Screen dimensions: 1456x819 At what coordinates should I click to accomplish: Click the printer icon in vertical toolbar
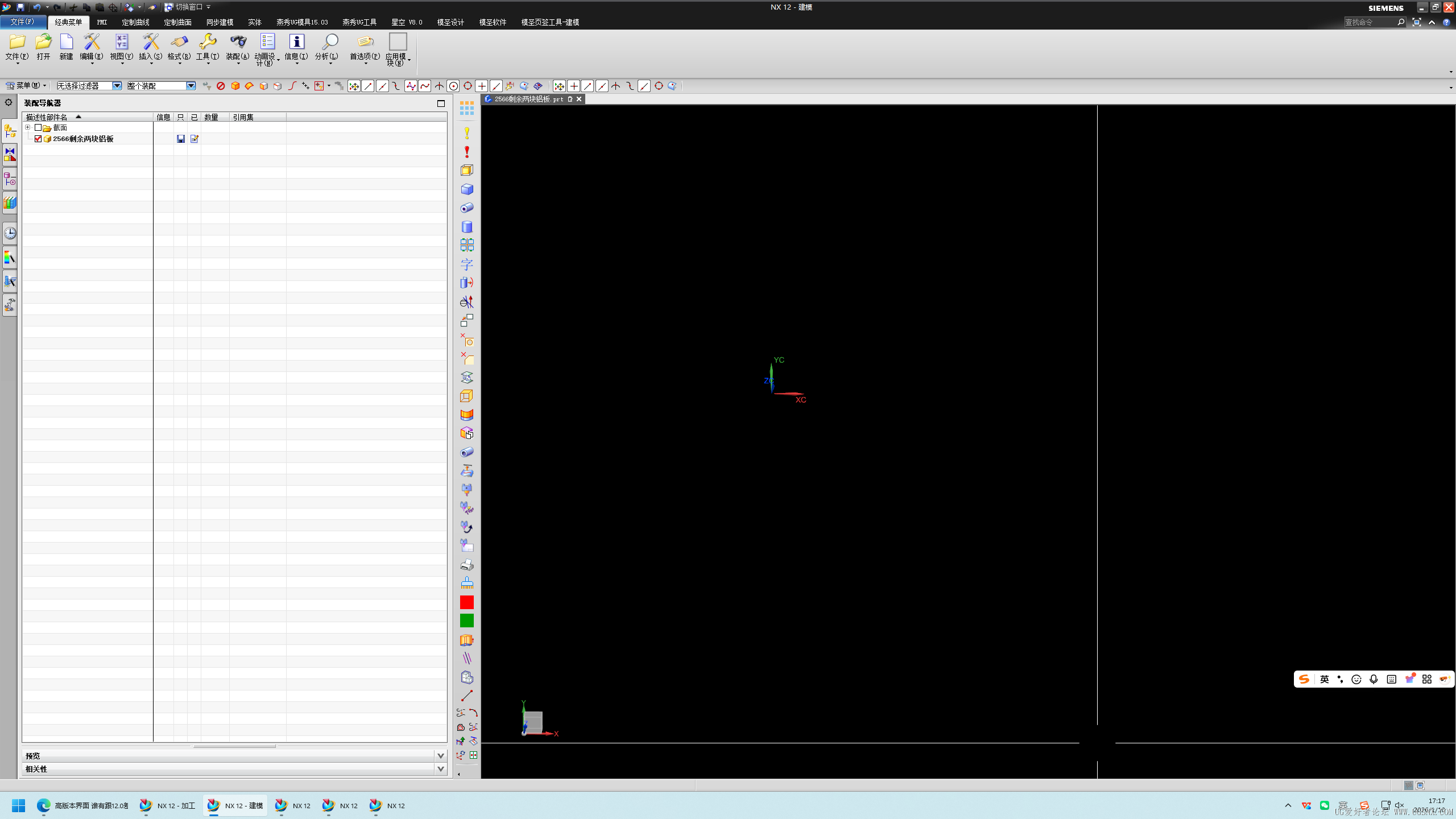click(467, 565)
